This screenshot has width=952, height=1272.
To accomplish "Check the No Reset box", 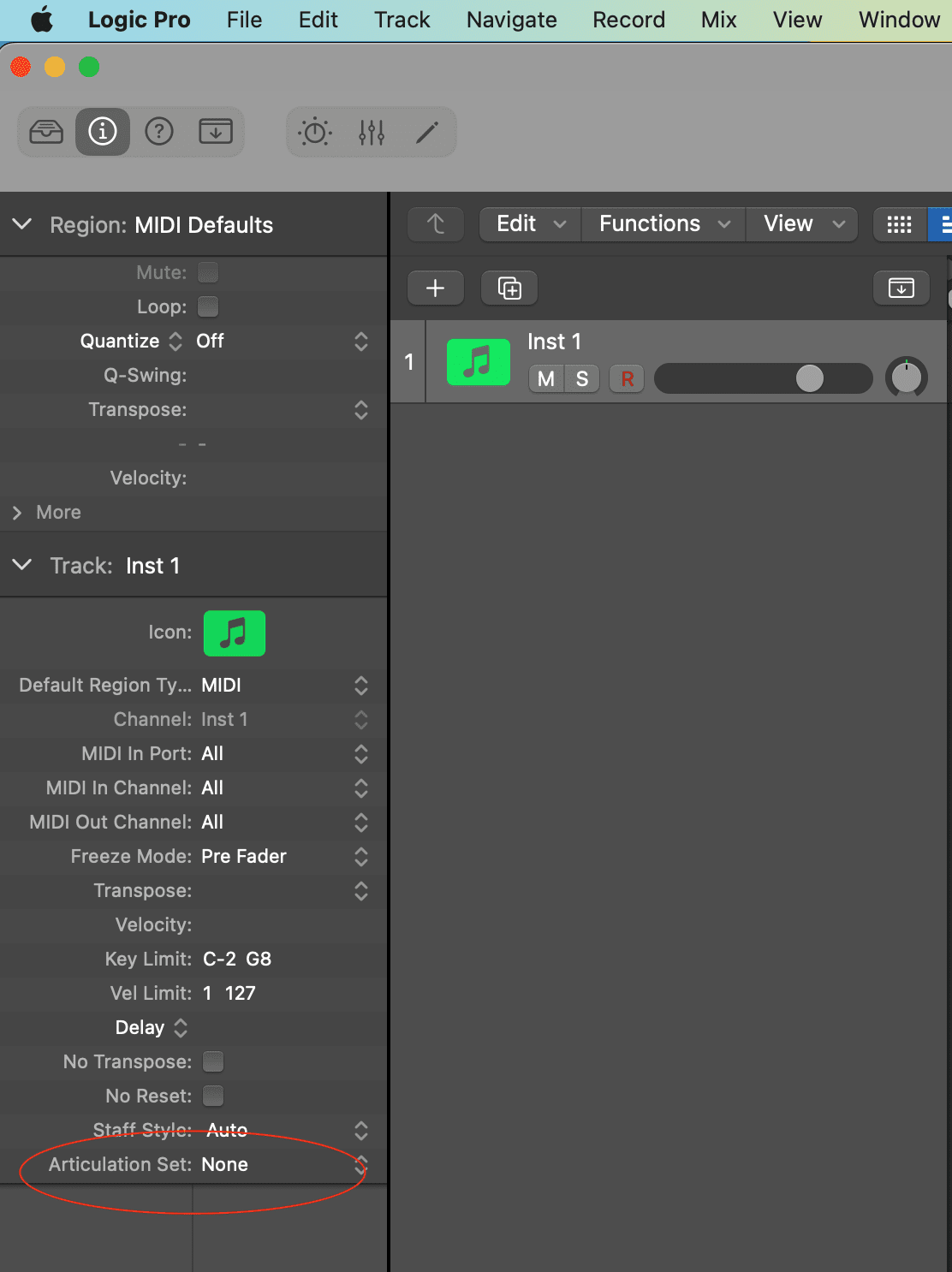I will pos(213,1096).
